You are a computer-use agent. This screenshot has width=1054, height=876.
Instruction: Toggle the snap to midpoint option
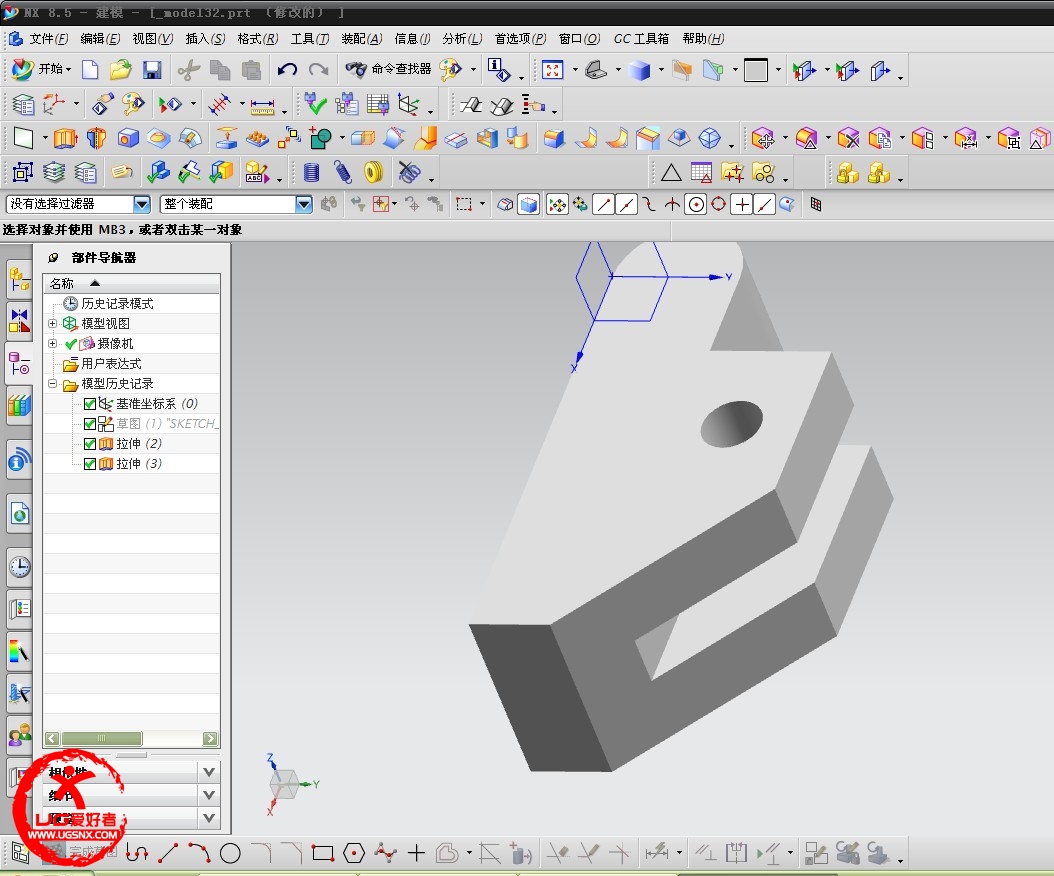tap(626, 204)
